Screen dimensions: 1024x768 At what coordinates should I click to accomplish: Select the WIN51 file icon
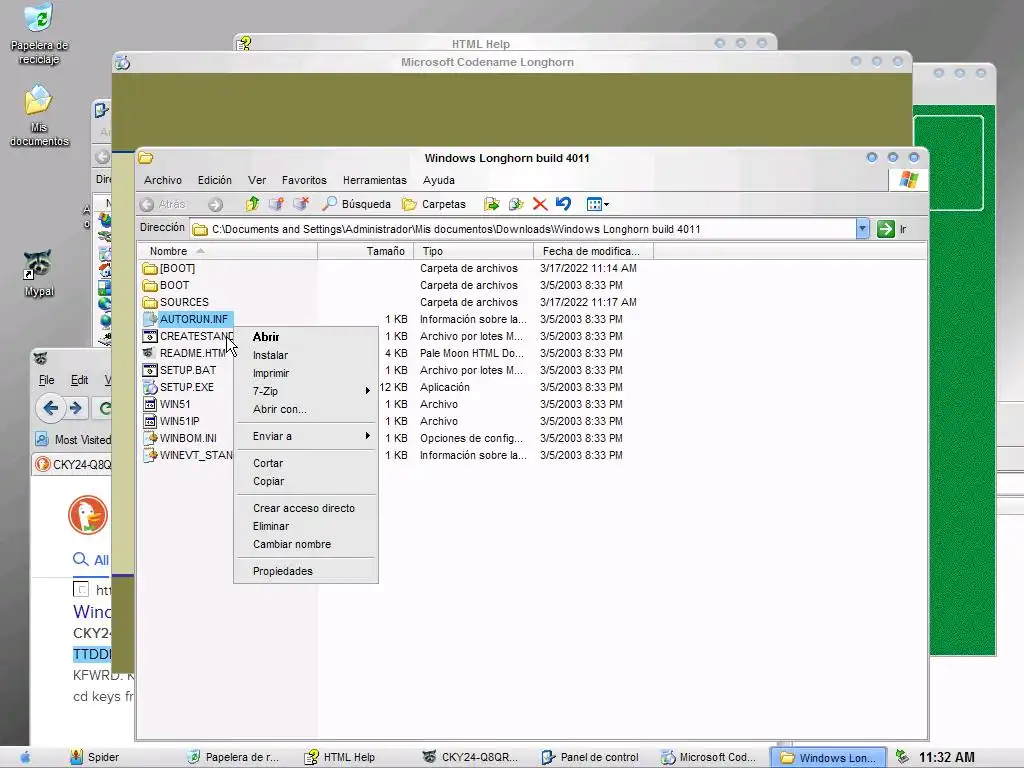click(150, 404)
